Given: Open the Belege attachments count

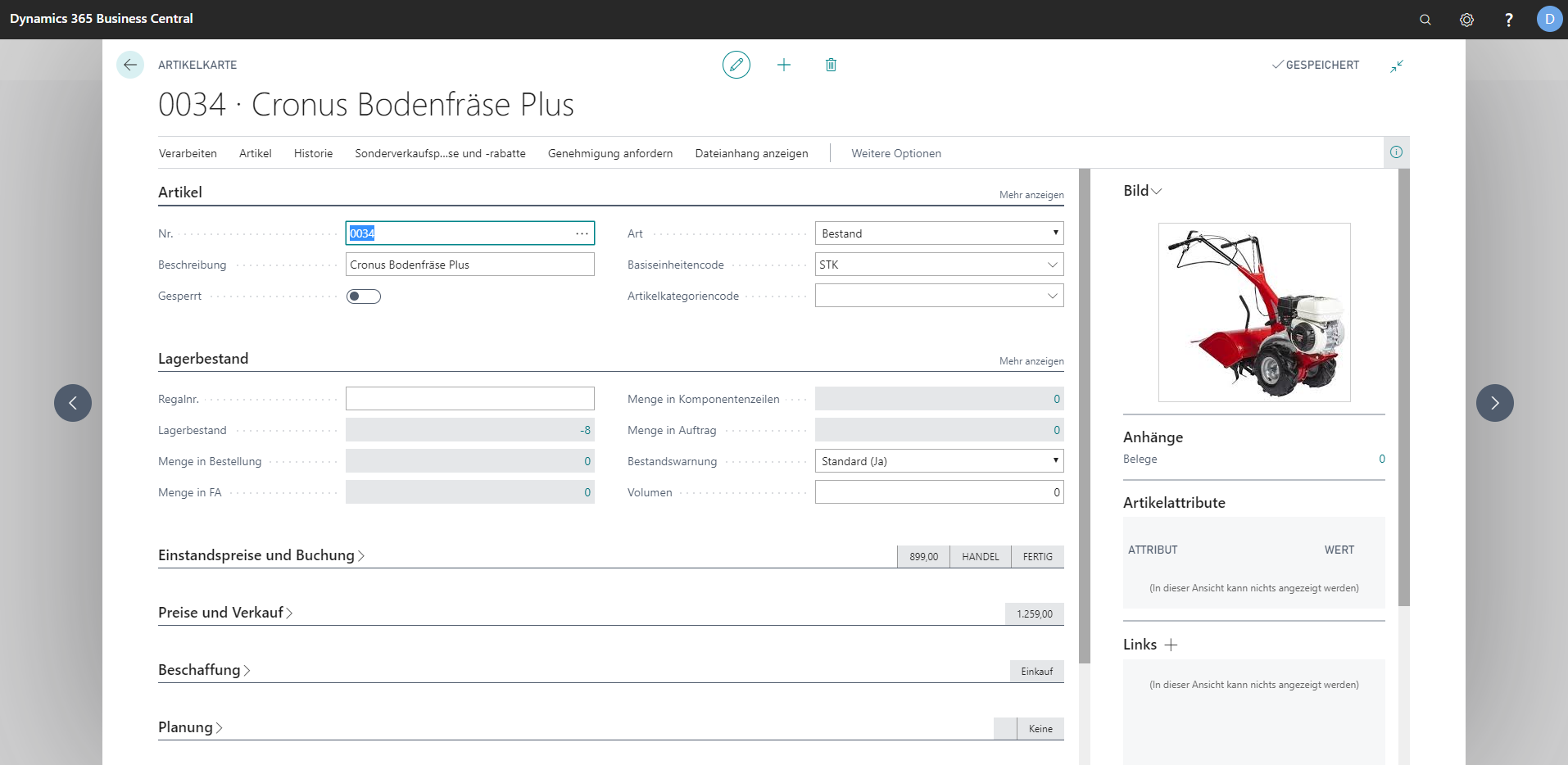Looking at the screenshot, I should coord(1382,459).
